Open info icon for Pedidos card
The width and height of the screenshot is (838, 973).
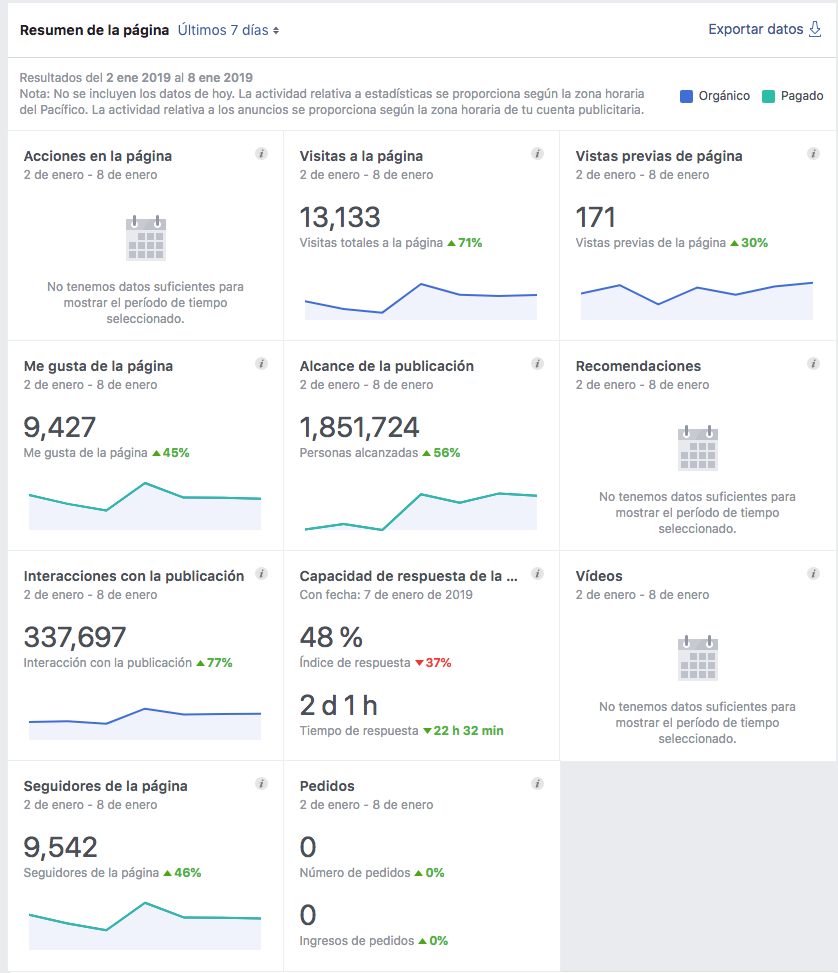538,784
